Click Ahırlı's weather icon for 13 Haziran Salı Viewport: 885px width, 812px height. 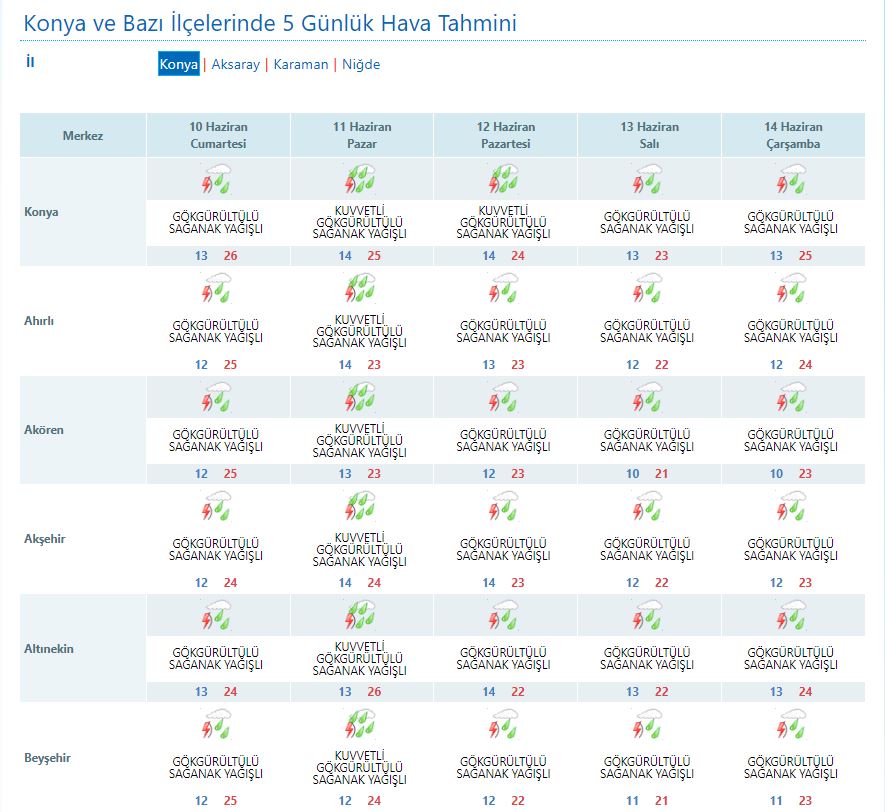(648, 290)
